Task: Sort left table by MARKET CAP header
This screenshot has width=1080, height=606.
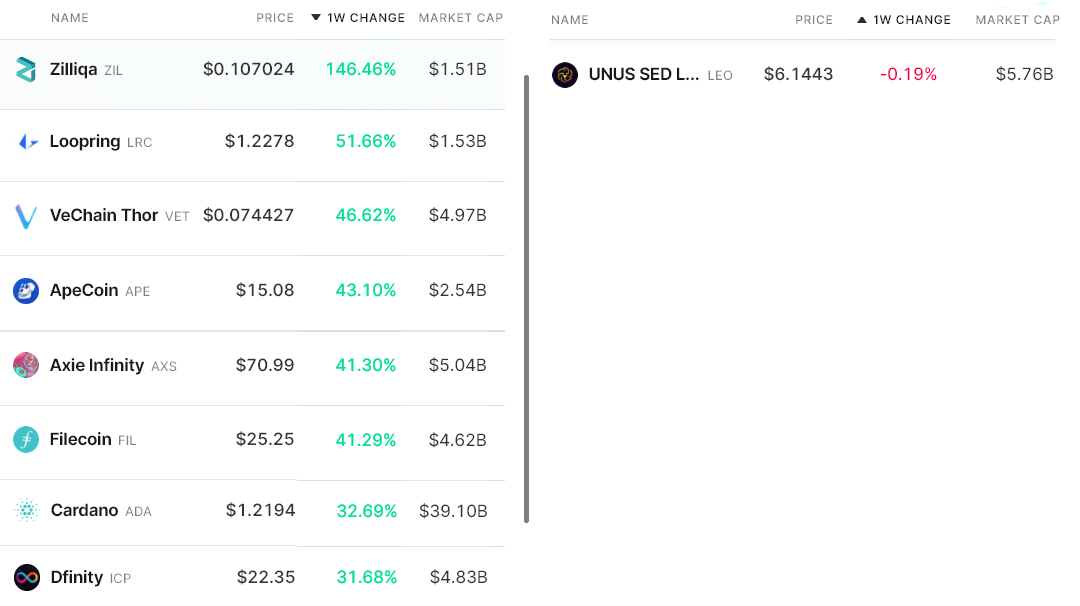Action: (x=461, y=18)
